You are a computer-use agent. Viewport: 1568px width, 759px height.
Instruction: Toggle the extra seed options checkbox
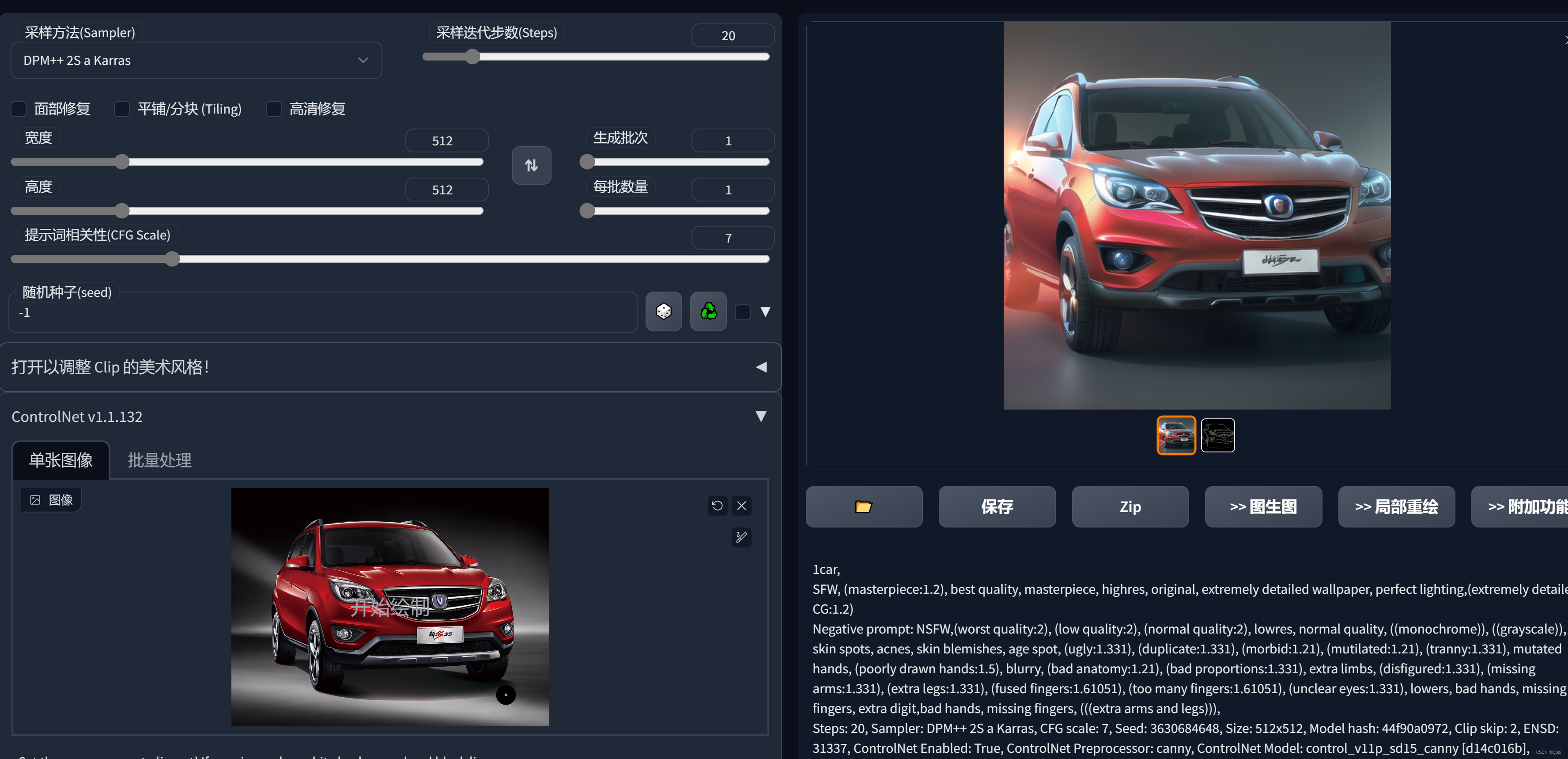point(743,312)
